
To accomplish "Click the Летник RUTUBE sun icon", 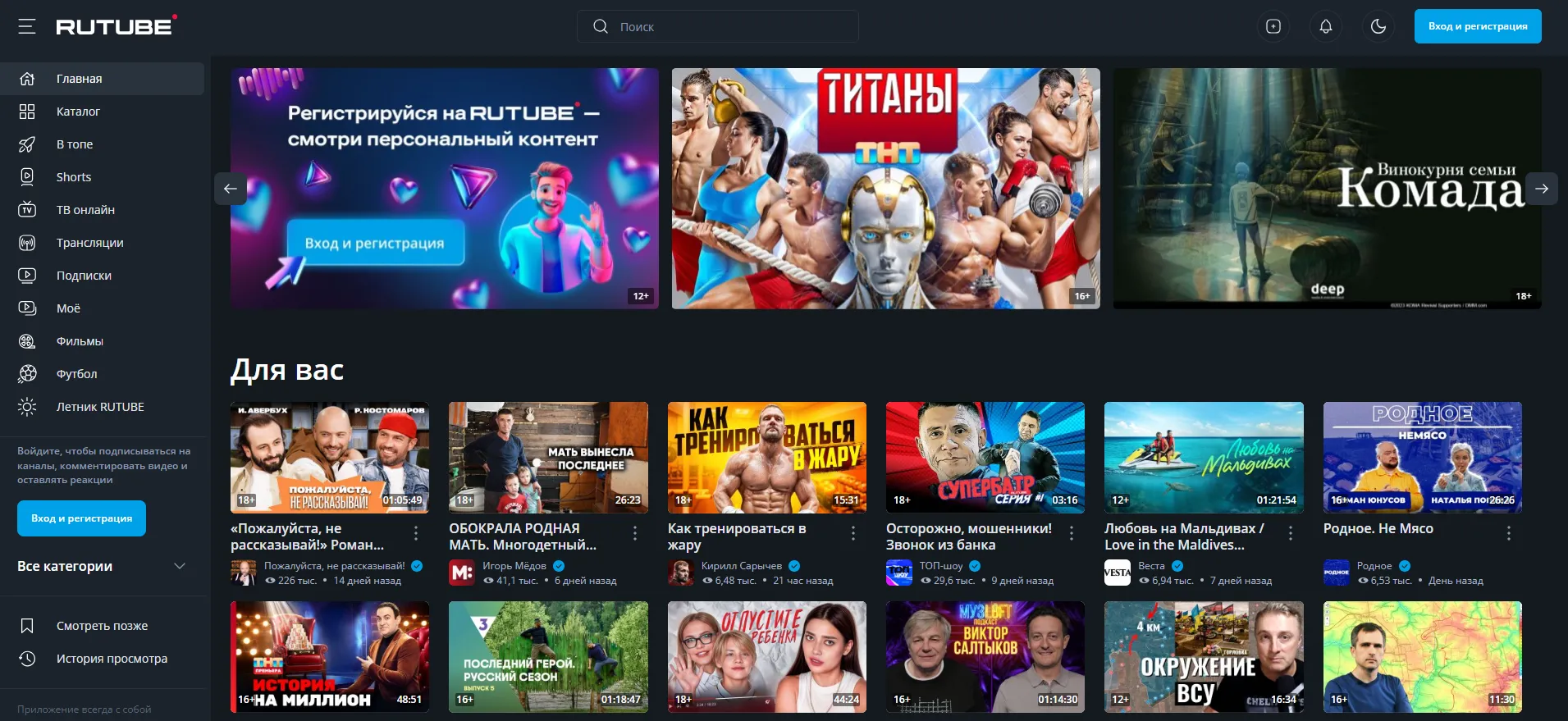I will 27,407.
